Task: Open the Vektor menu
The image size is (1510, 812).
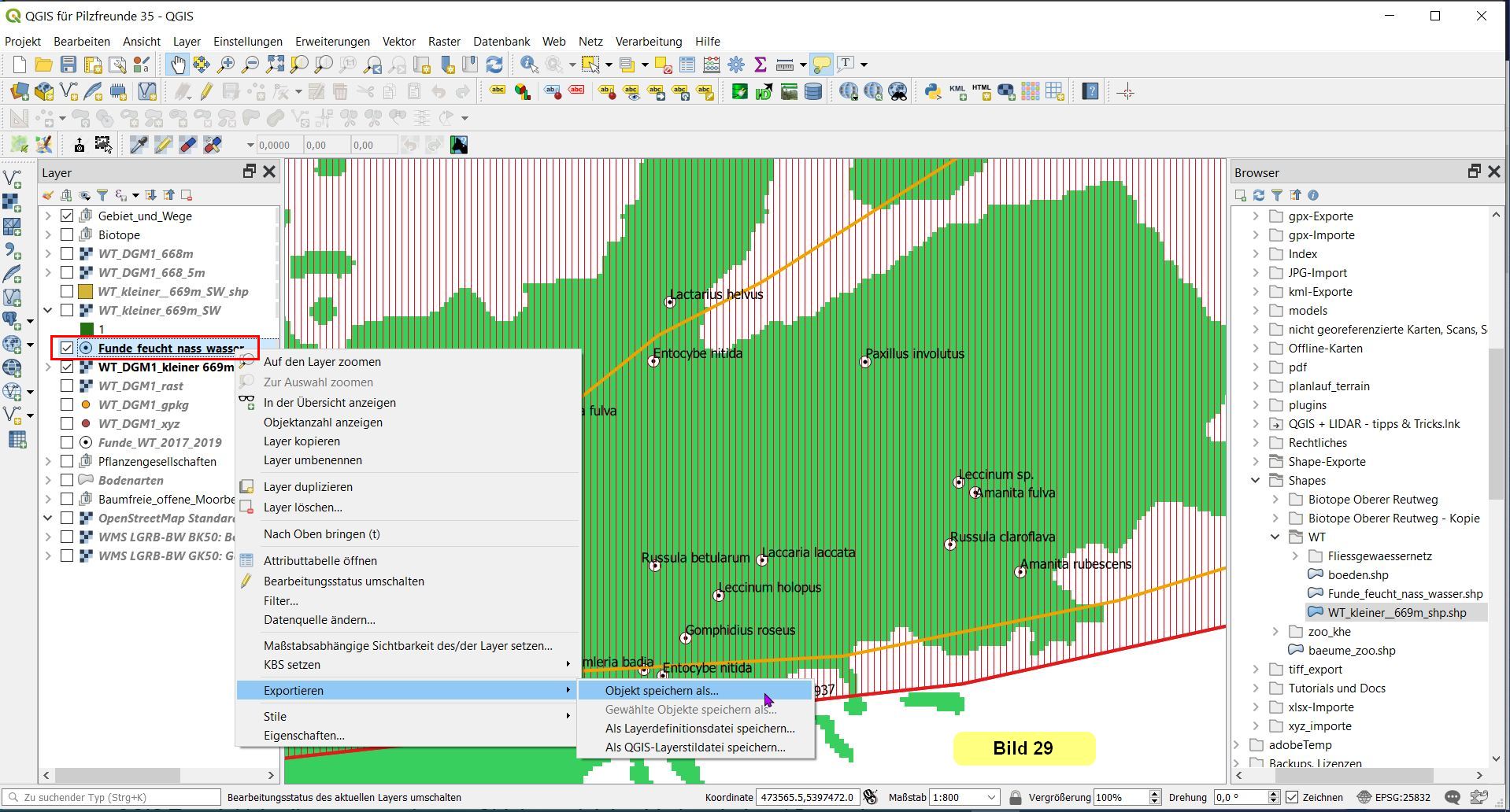Action: click(398, 42)
